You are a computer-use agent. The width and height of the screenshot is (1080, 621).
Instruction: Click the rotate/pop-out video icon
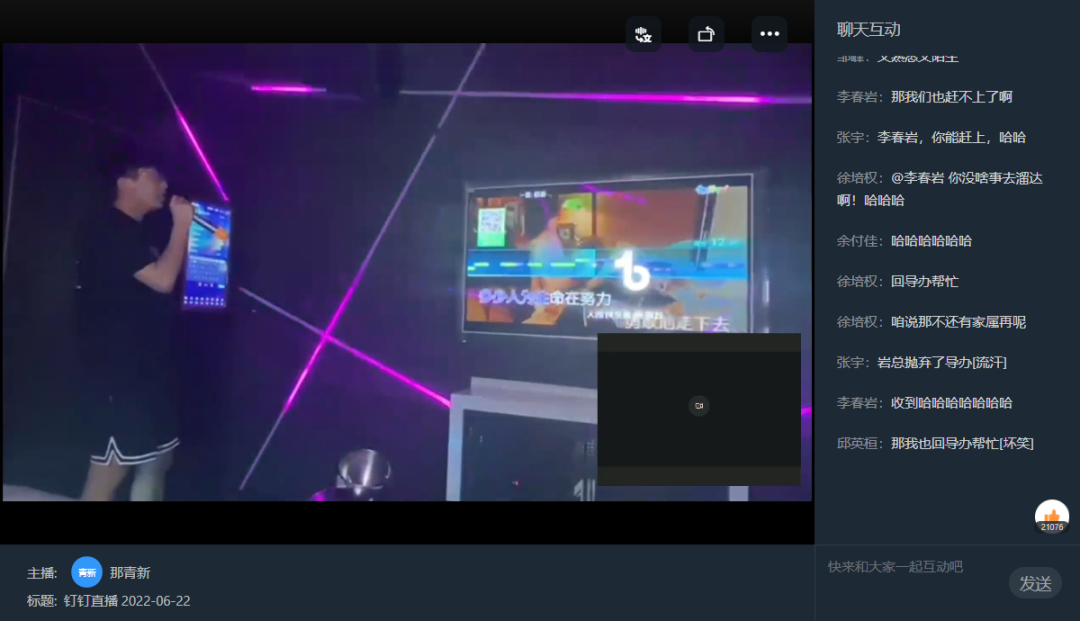[x=706, y=34]
